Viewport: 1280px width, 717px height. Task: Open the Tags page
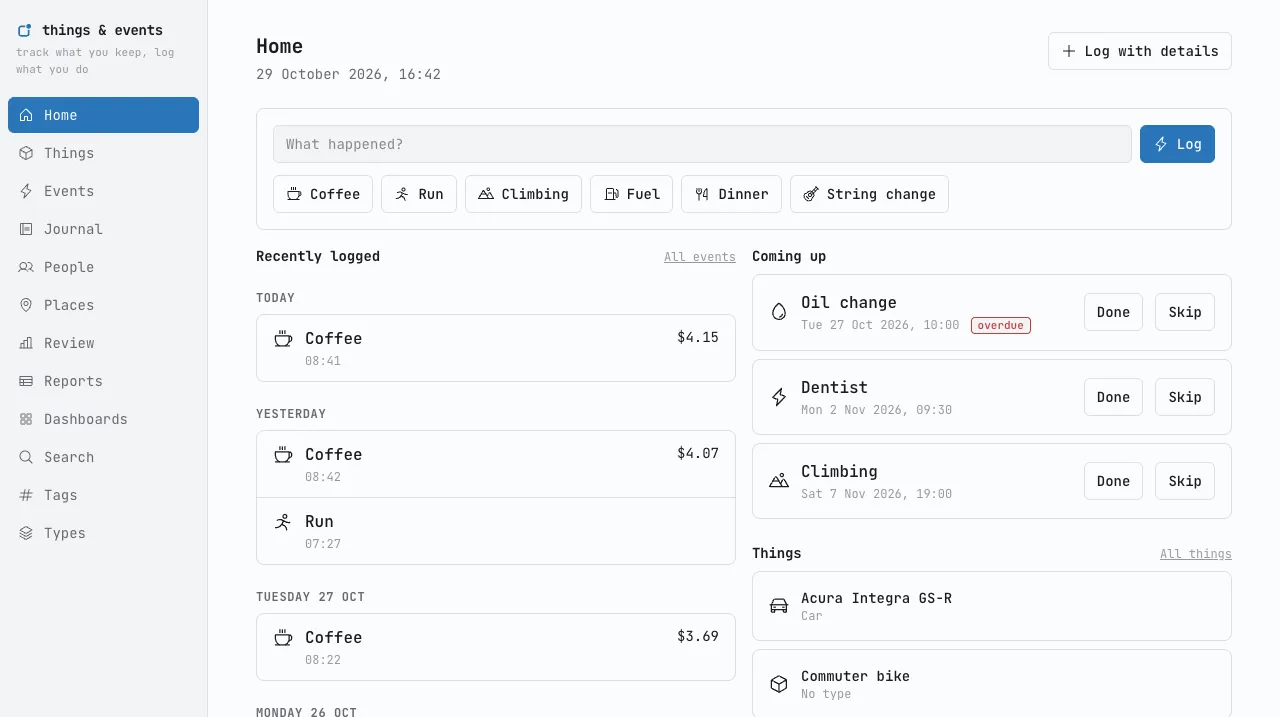coord(103,495)
